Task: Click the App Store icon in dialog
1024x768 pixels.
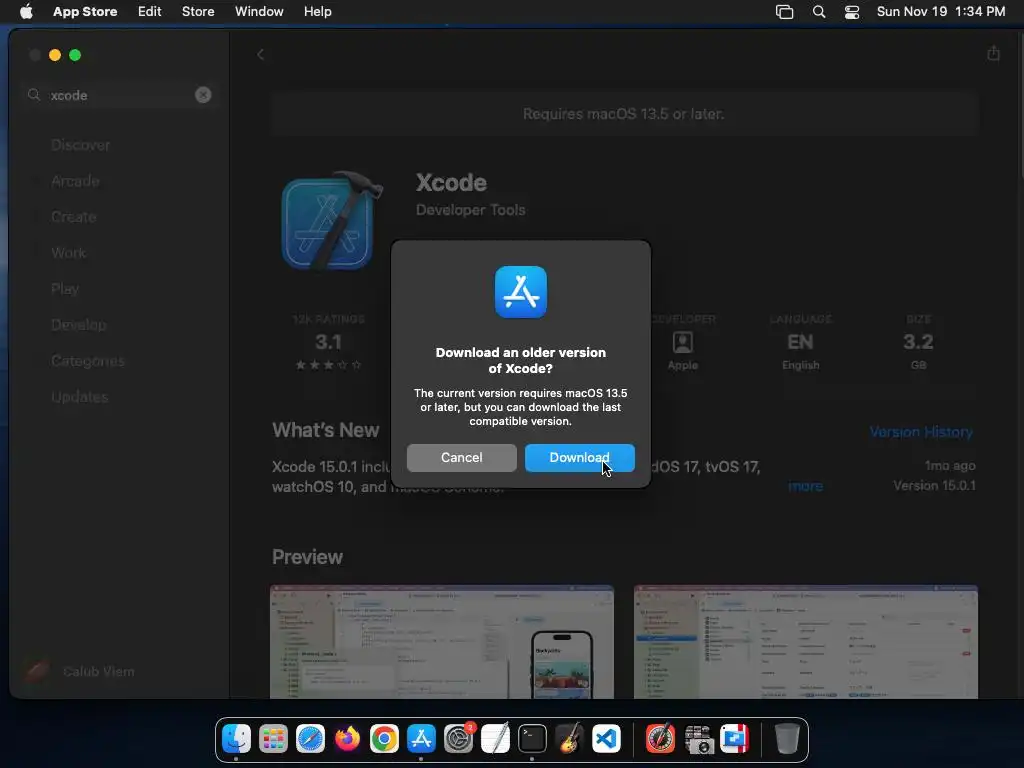Action: [x=520, y=292]
